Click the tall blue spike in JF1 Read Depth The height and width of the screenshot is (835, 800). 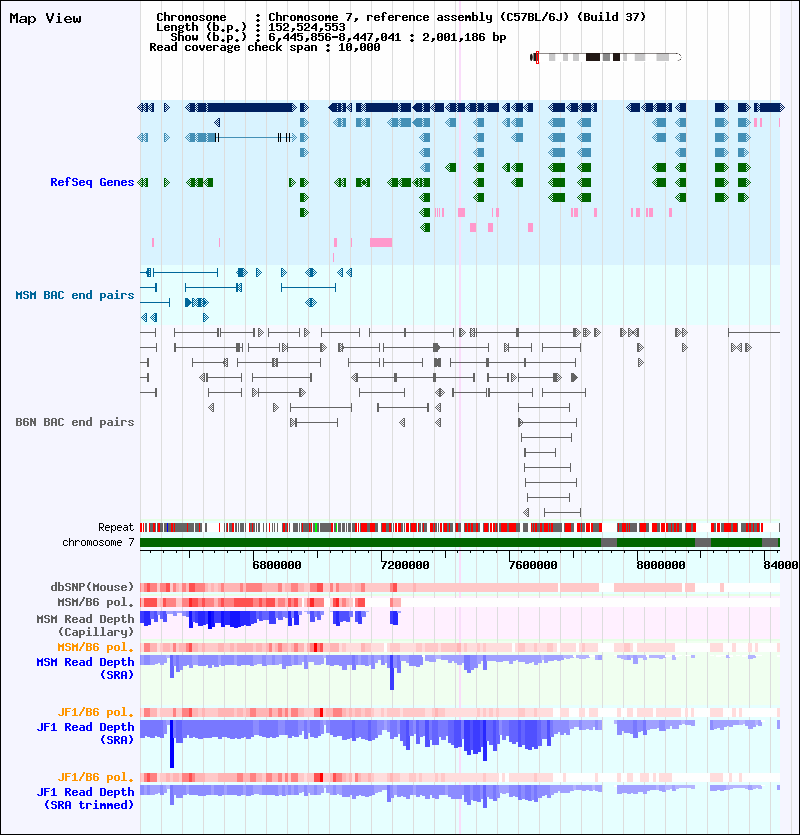(172, 744)
